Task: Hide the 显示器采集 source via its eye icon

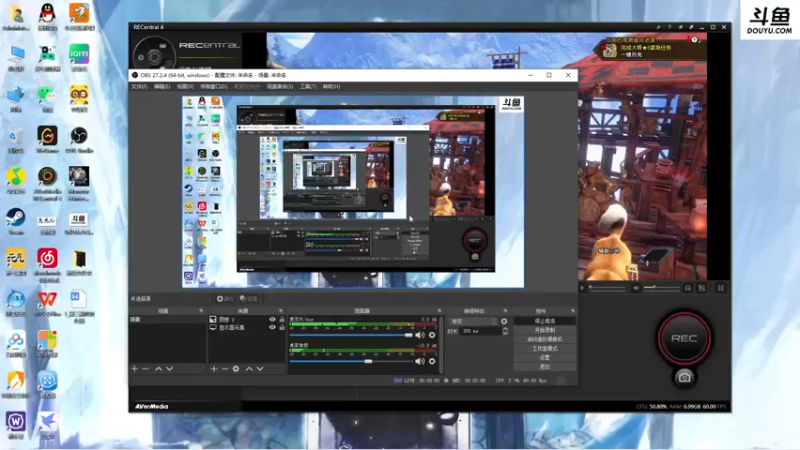Action: tap(272, 328)
